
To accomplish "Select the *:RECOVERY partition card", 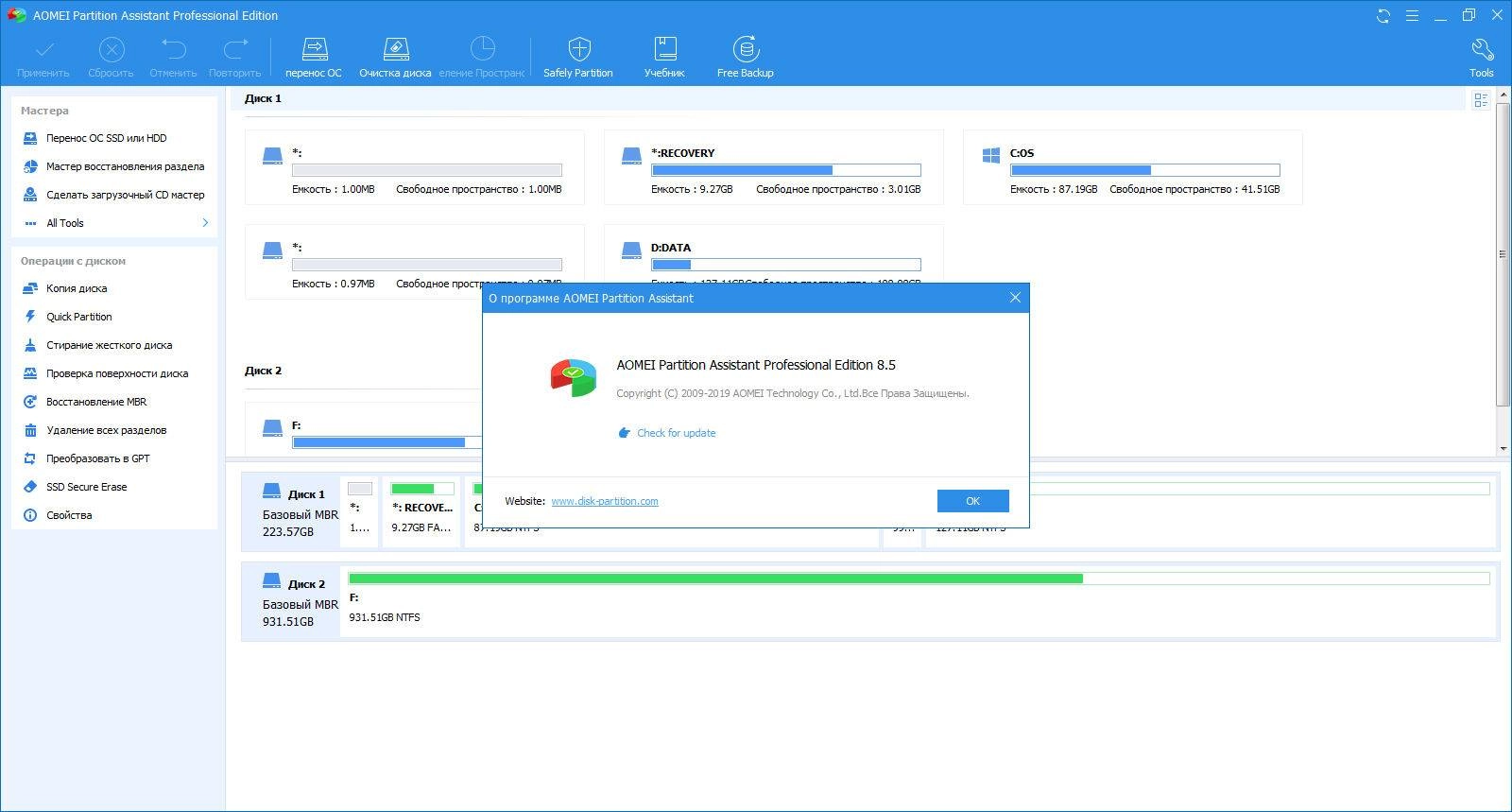I will click(773, 167).
